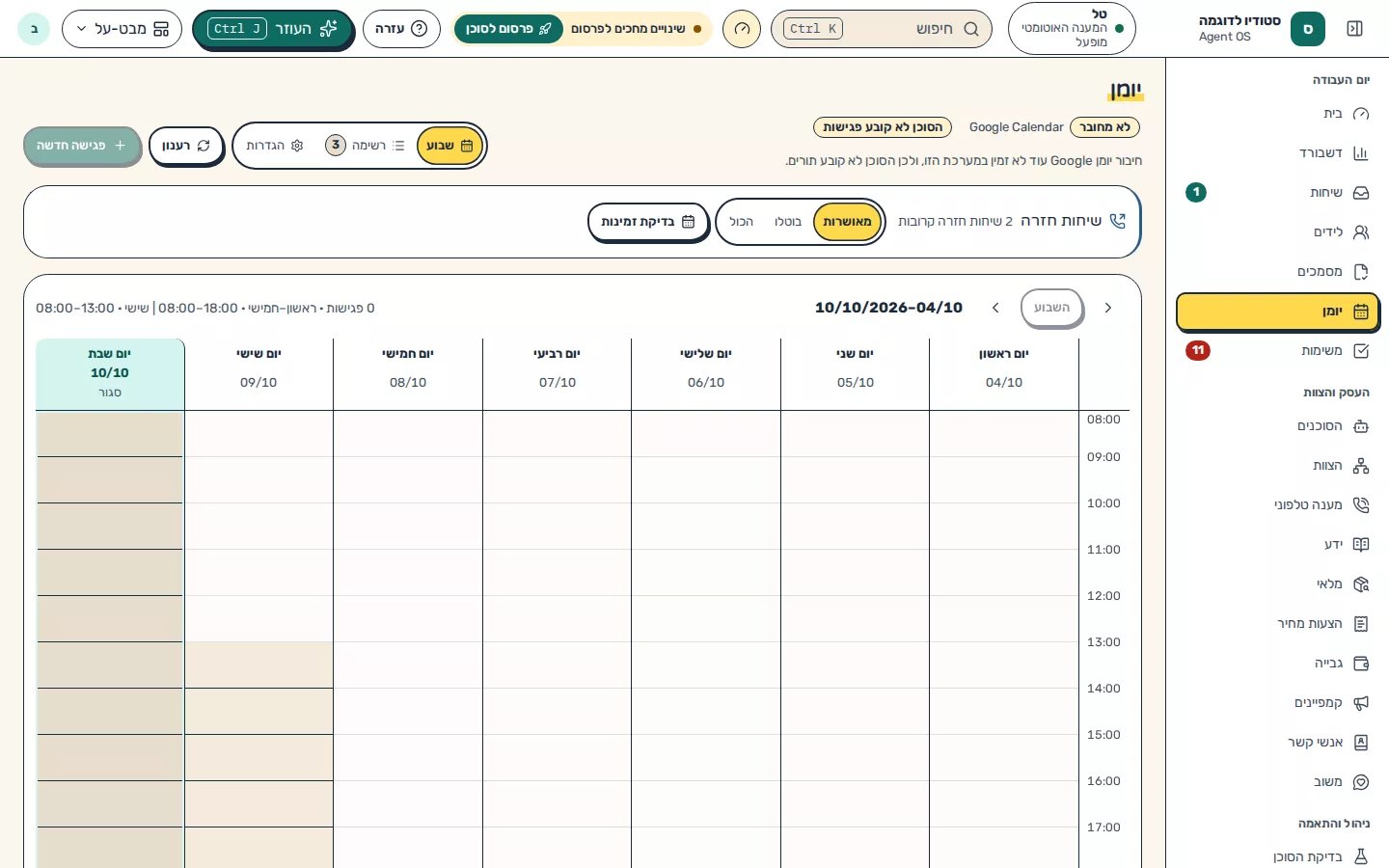Viewport: 1389px width, 868px height.
Task: Collapse the sidebar panel icon
Action: tap(1354, 29)
